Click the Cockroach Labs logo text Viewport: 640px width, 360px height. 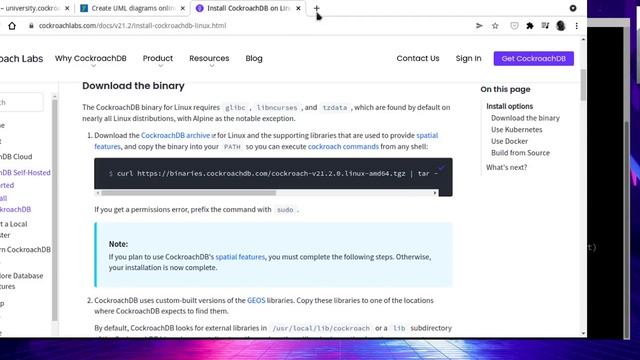(21, 58)
